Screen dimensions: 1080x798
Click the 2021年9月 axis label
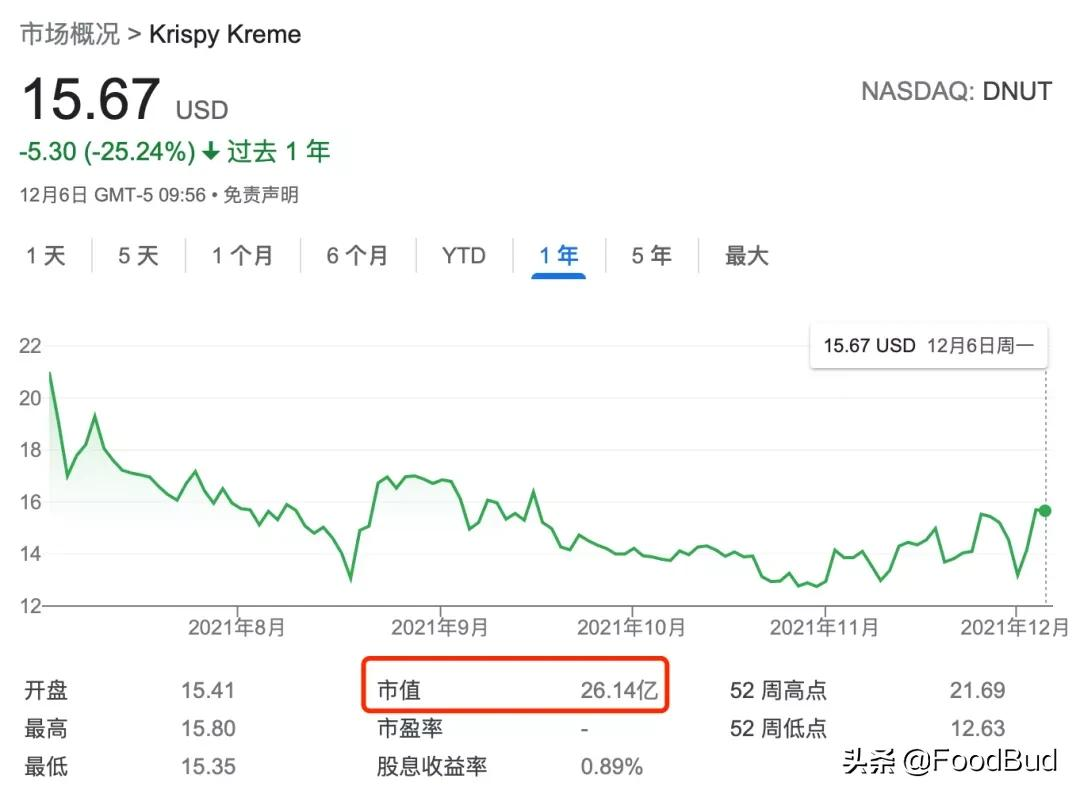pos(439,627)
